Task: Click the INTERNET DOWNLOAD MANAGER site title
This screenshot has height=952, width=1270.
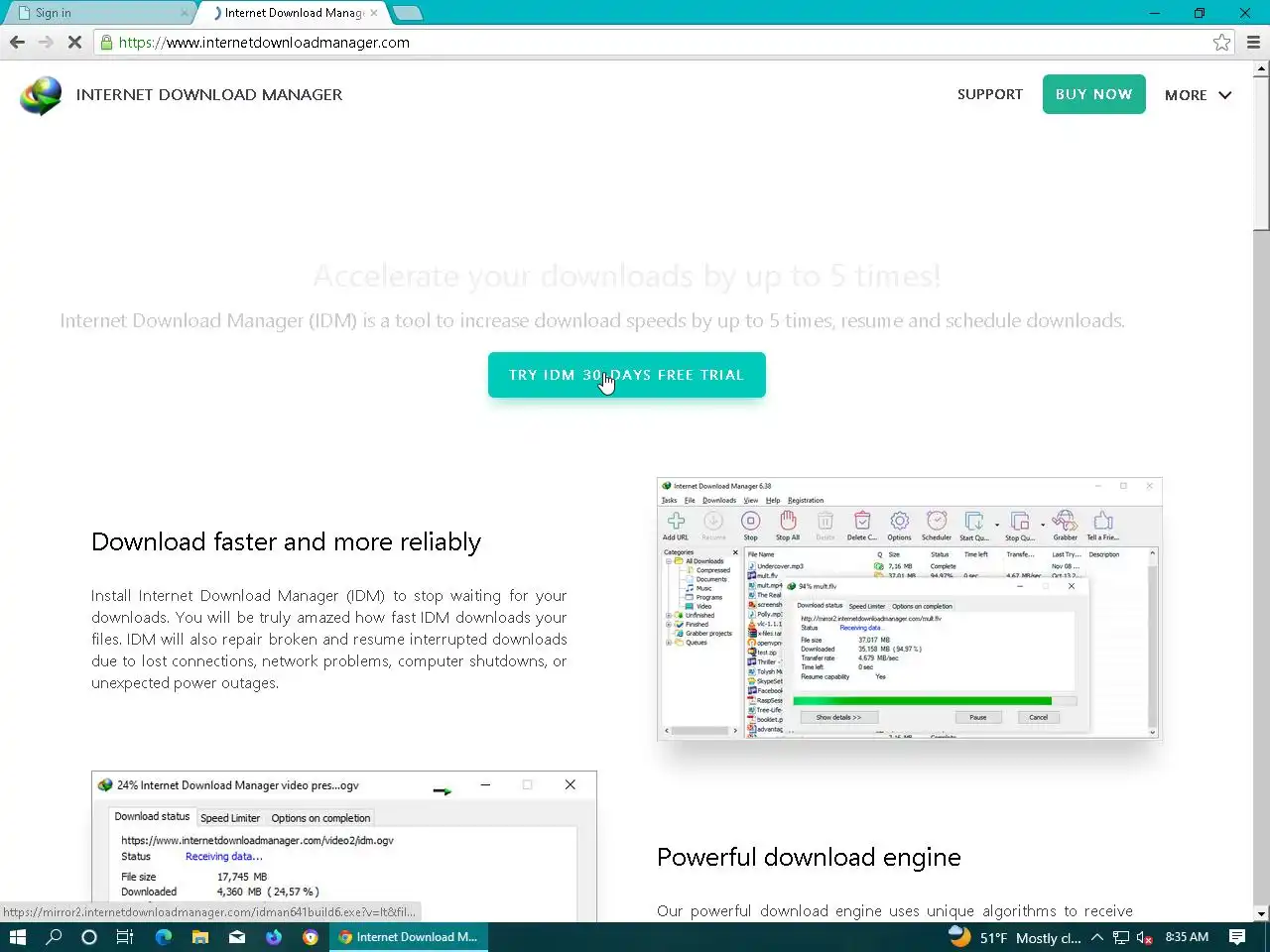Action: pyautogui.click(x=209, y=95)
